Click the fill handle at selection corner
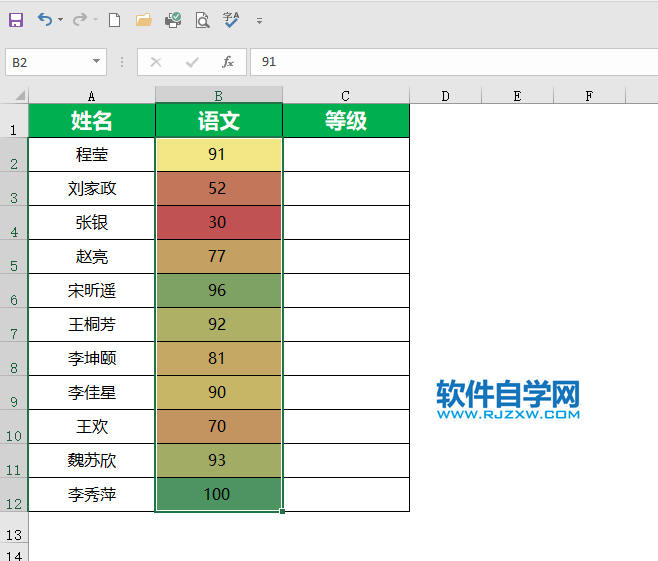The width and height of the screenshot is (658, 561). click(x=282, y=511)
